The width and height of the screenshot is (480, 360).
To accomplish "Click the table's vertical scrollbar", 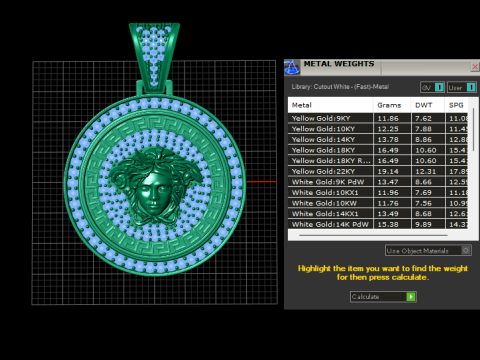I will click(473, 129).
